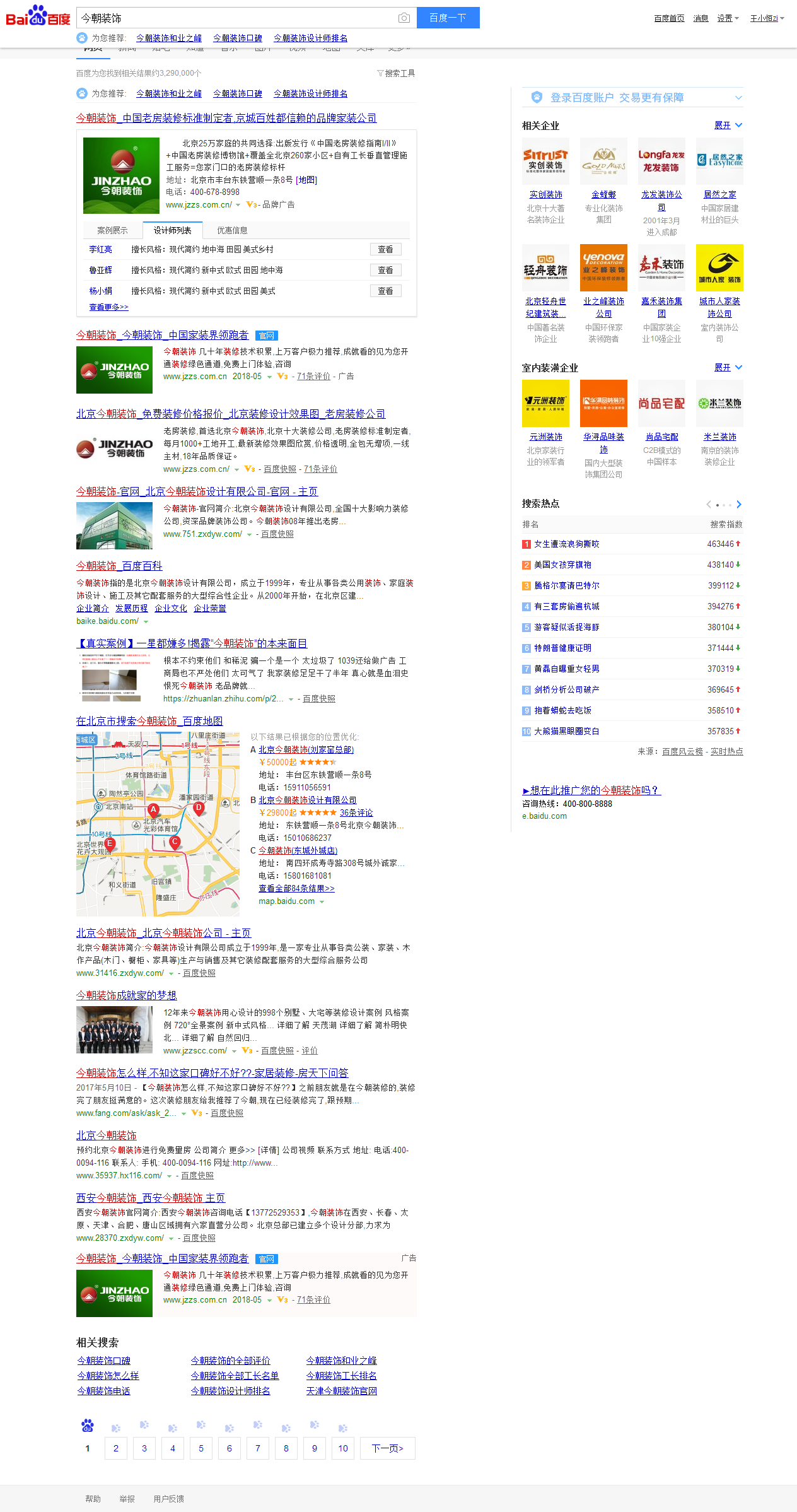This screenshot has height=1512, width=797.
Task: Open the arrow next to www.31416.zxdyw.com
Action: (172, 974)
